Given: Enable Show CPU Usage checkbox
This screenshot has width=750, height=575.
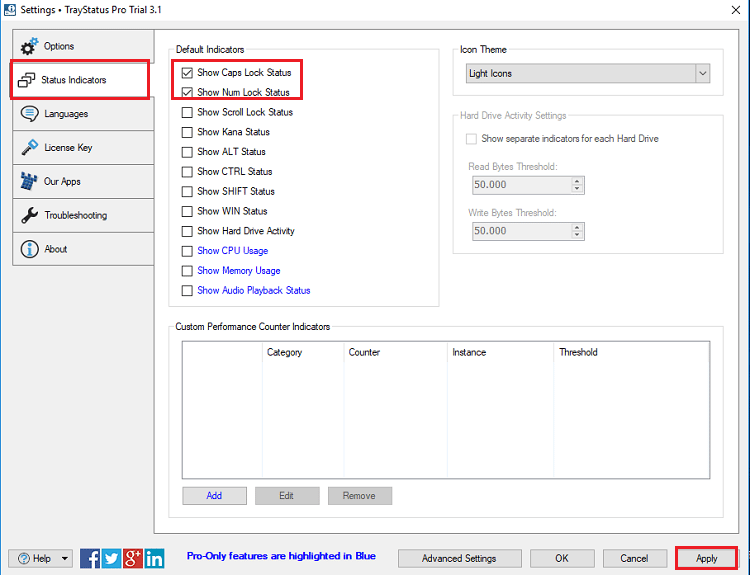Looking at the screenshot, I should click(x=187, y=251).
